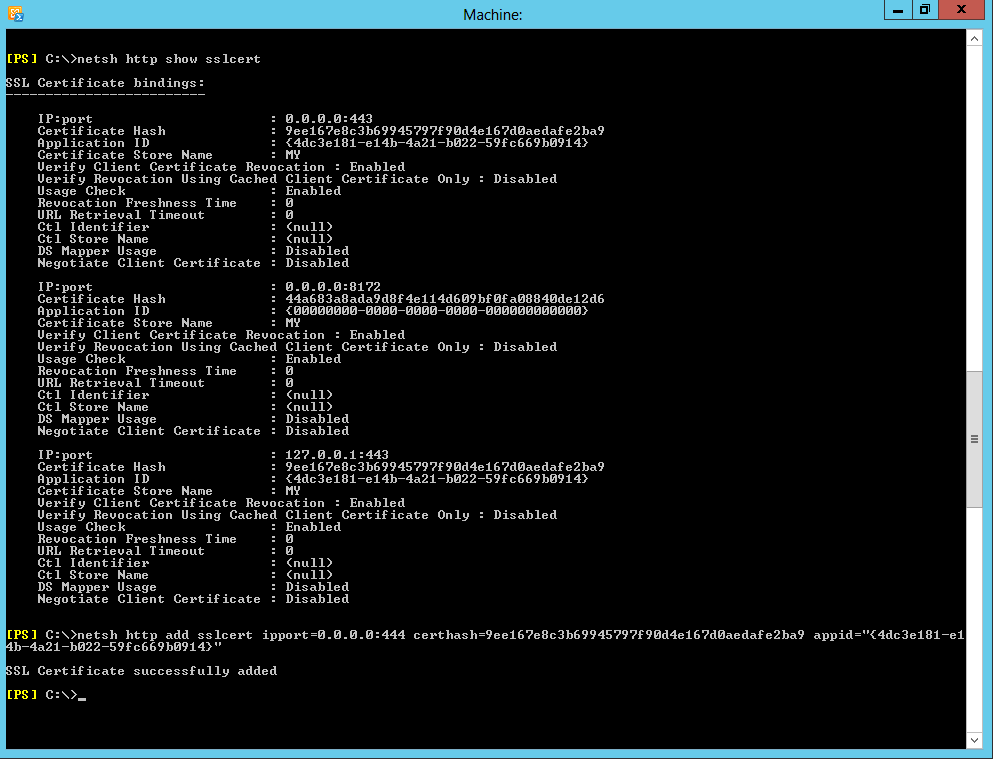Click 'Certificate Store Name' MY for 0.0.0.0:8172
Image resolution: width=993 pixels, height=759 pixels.
[293, 323]
